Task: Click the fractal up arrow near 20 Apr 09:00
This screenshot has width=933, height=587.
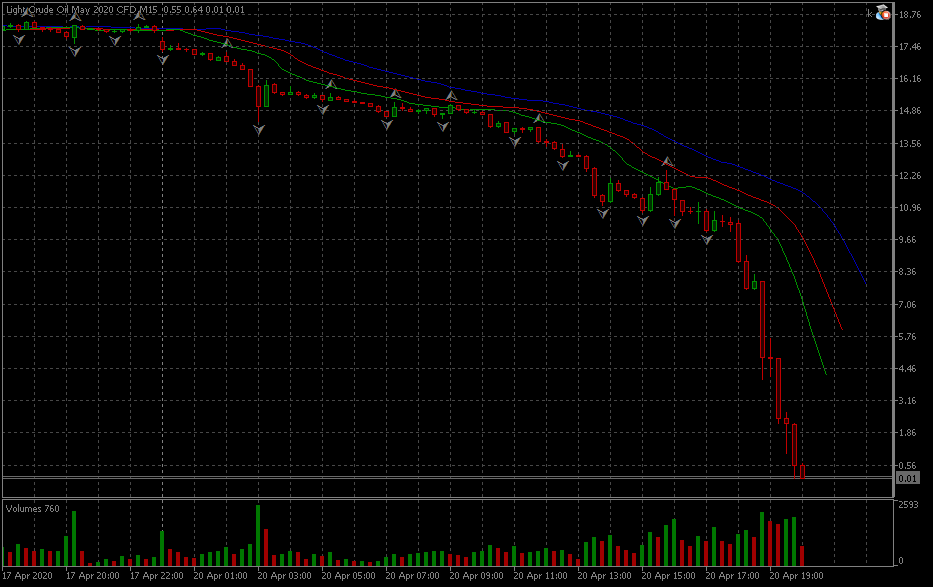Action: pos(451,96)
